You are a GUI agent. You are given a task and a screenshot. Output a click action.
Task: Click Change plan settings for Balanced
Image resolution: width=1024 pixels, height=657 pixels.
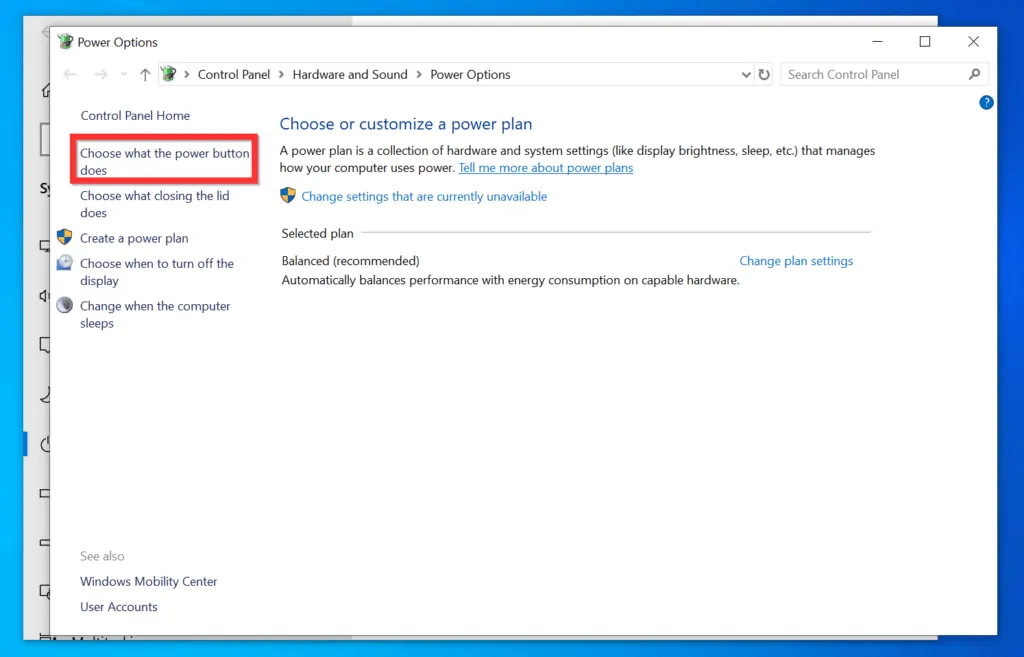[x=796, y=261]
